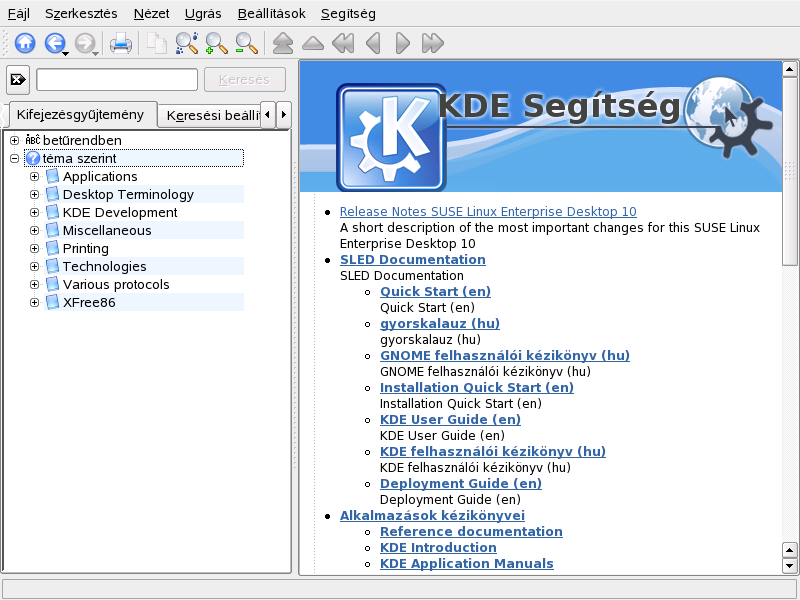Click the Forward navigation arrow
Image resolution: width=800 pixels, height=600 pixels.
tap(85, 43)
